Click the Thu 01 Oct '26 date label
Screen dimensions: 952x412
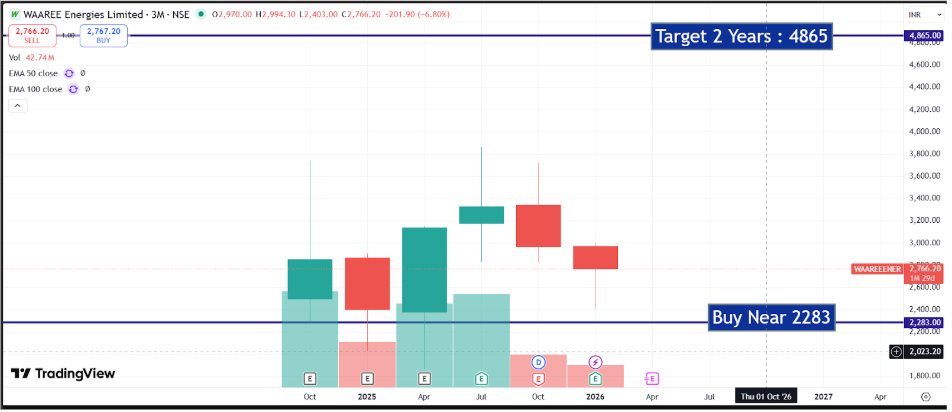click(766, 397)
